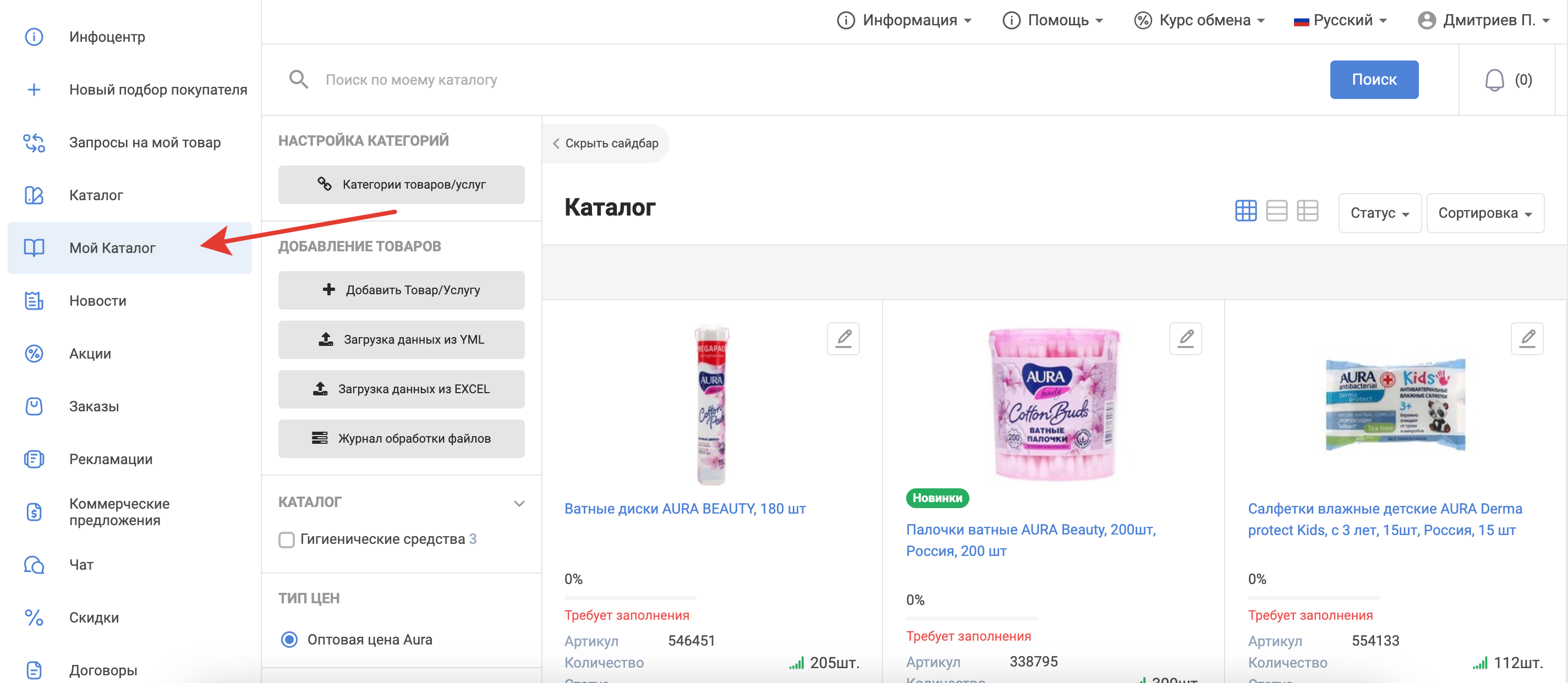Switch to list rows view icon

(x=1276, y=211)
